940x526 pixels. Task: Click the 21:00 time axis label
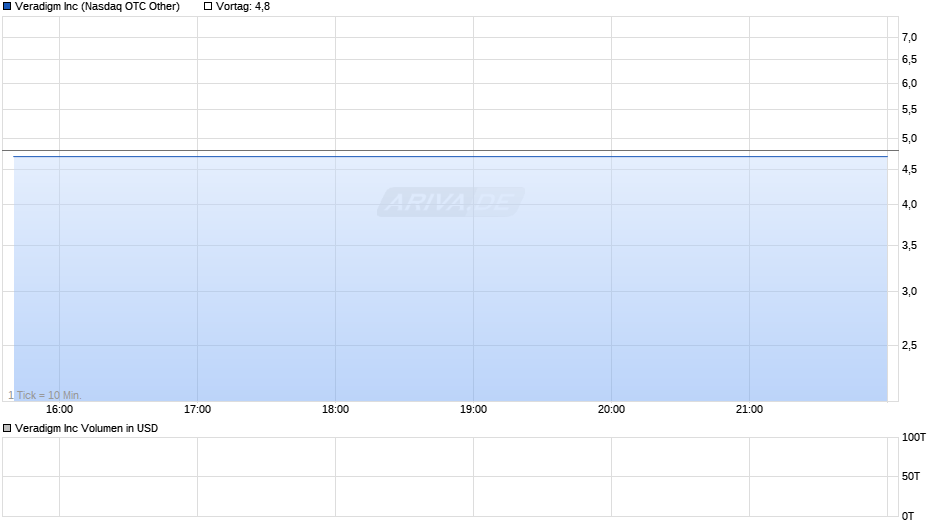[x=749, y=410]
